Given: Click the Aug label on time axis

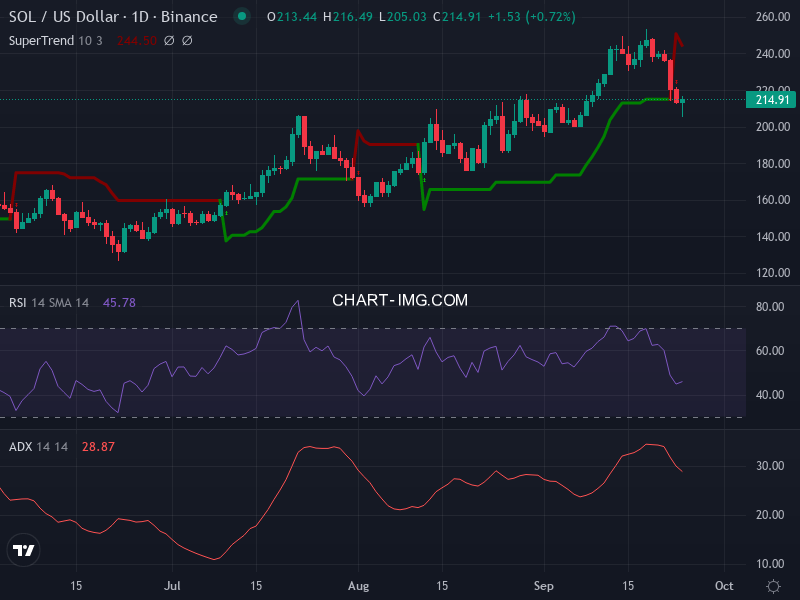Looking at the screenshot, I should coord(358,586).
